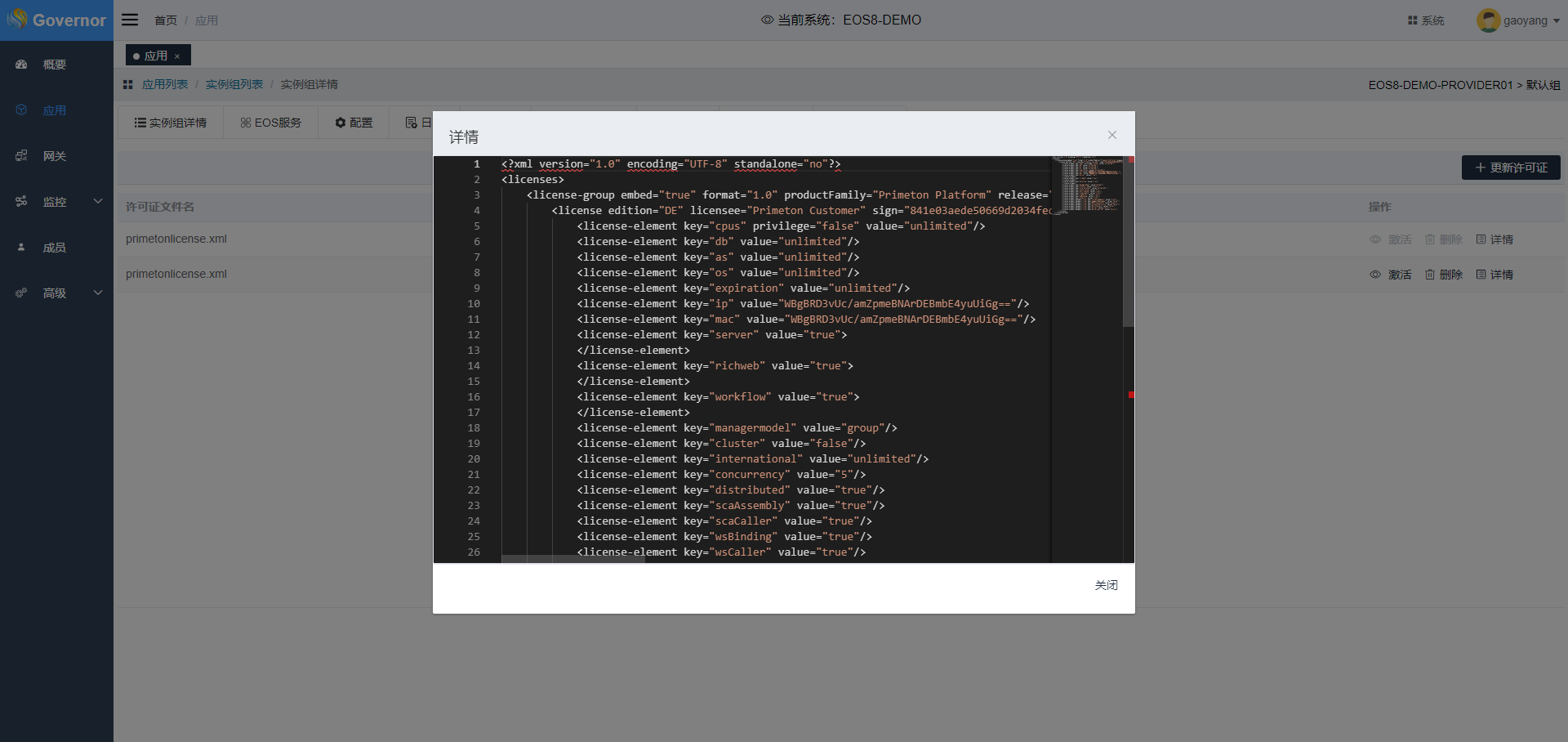Screen dimensions: 1568x742
Task: Open the gaoyang user dropdown
Action: (1519, 20)
